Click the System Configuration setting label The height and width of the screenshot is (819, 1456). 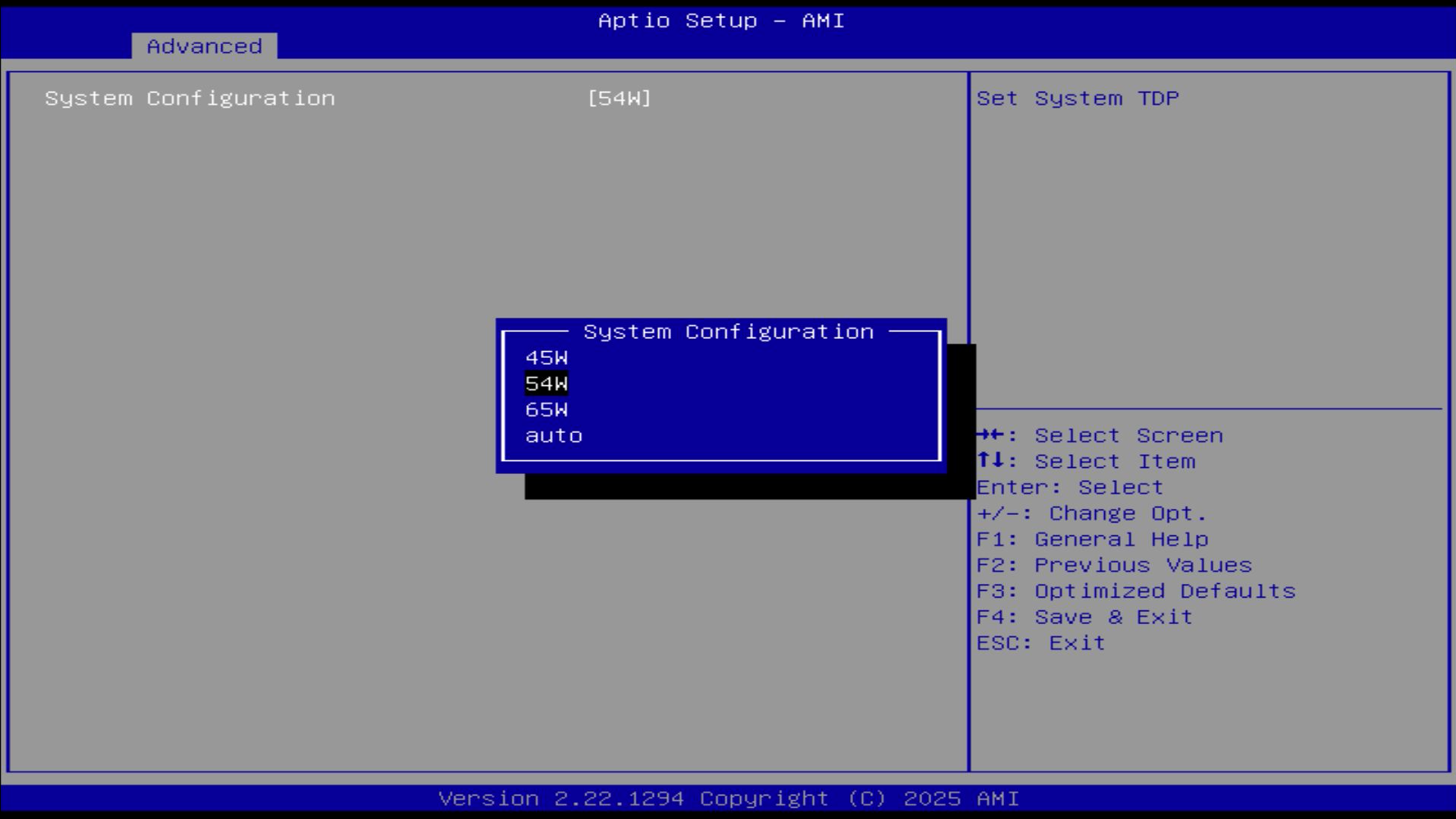[190, 99]
